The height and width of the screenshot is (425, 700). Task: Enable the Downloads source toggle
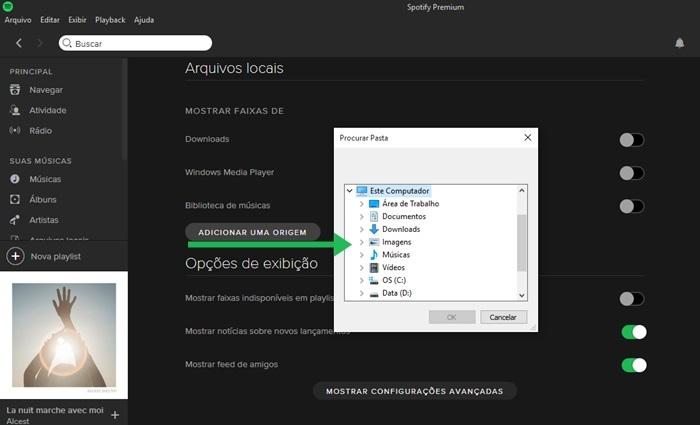(631, 140)
